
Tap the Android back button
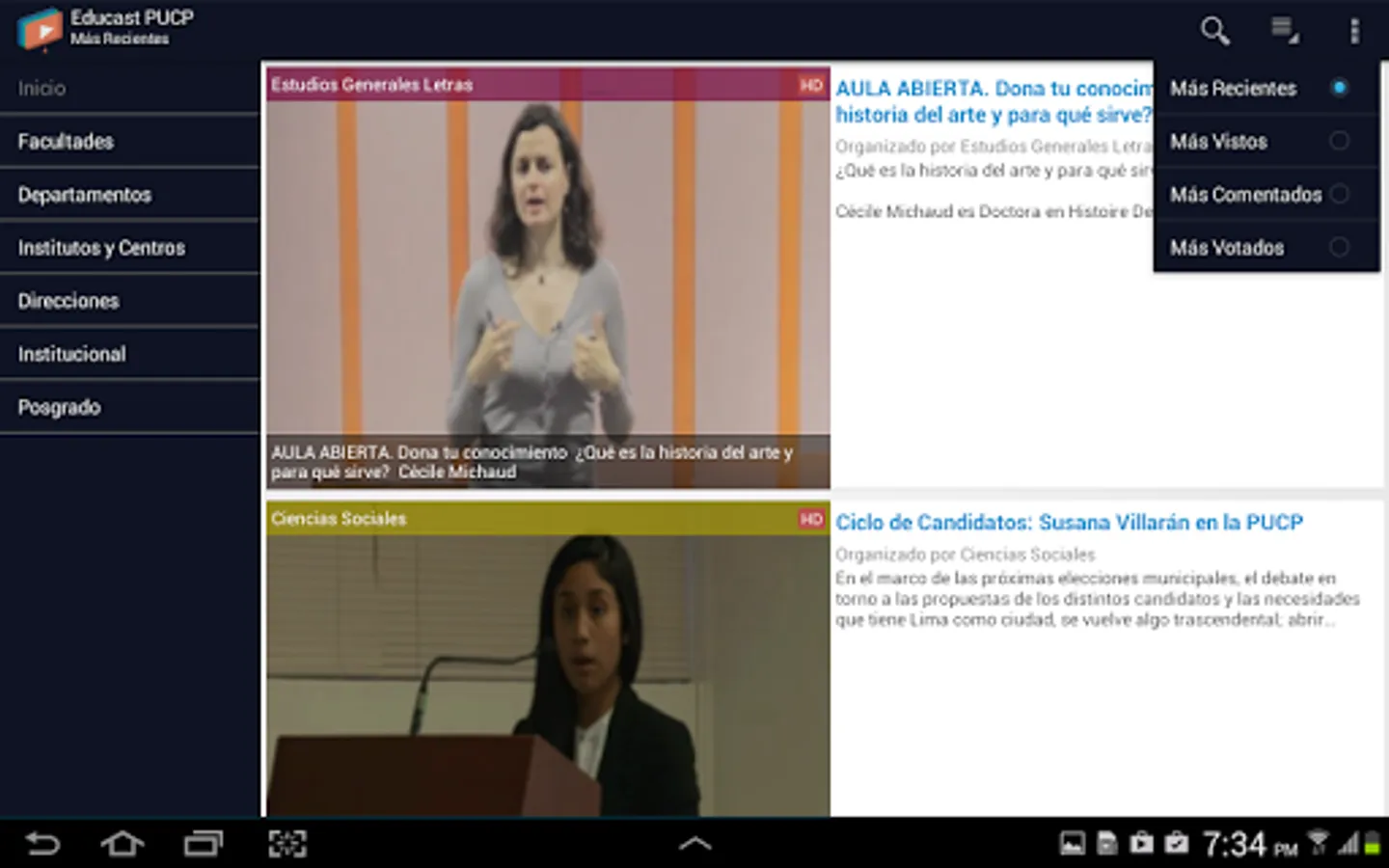[42, 844]
